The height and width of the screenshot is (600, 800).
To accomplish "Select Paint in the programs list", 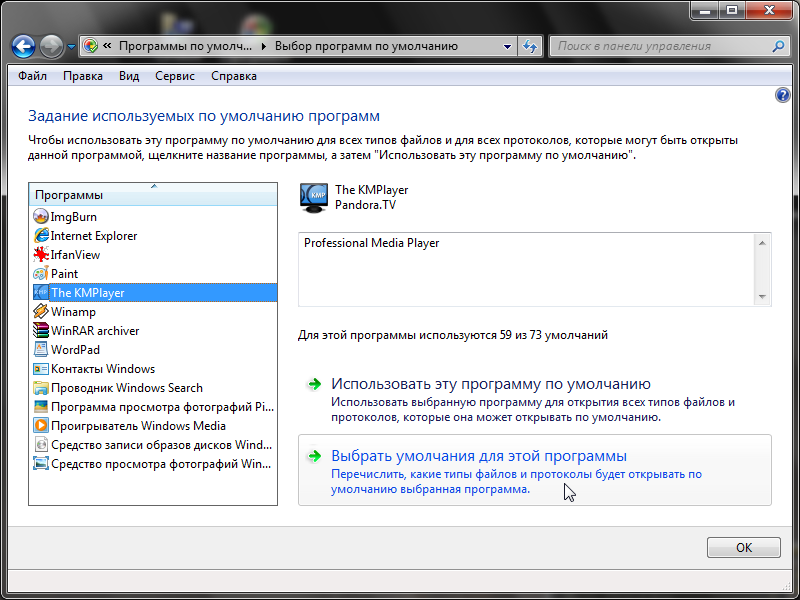I will (x=153, y=273).
